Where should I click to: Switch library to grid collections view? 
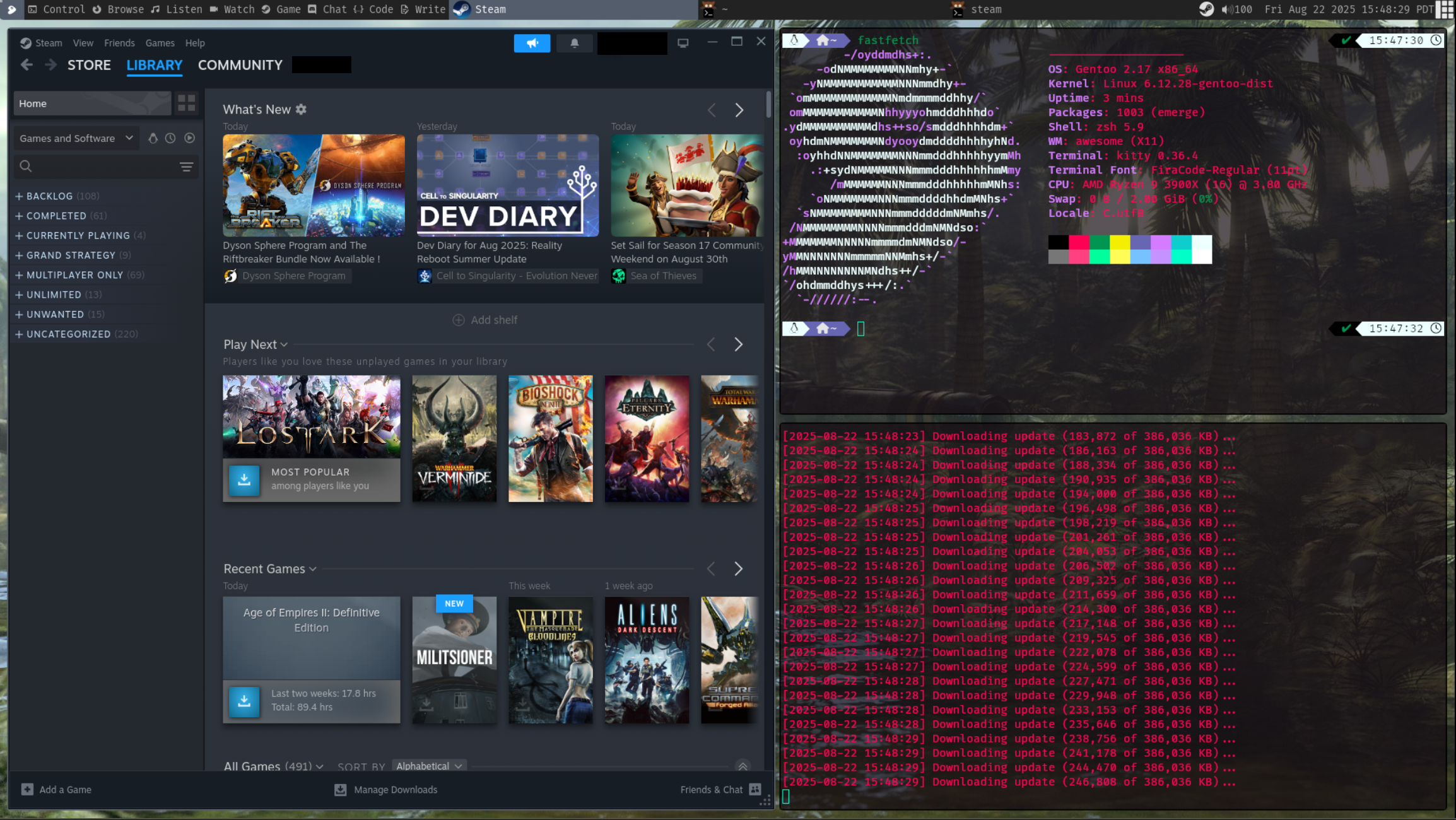[186, 103]
